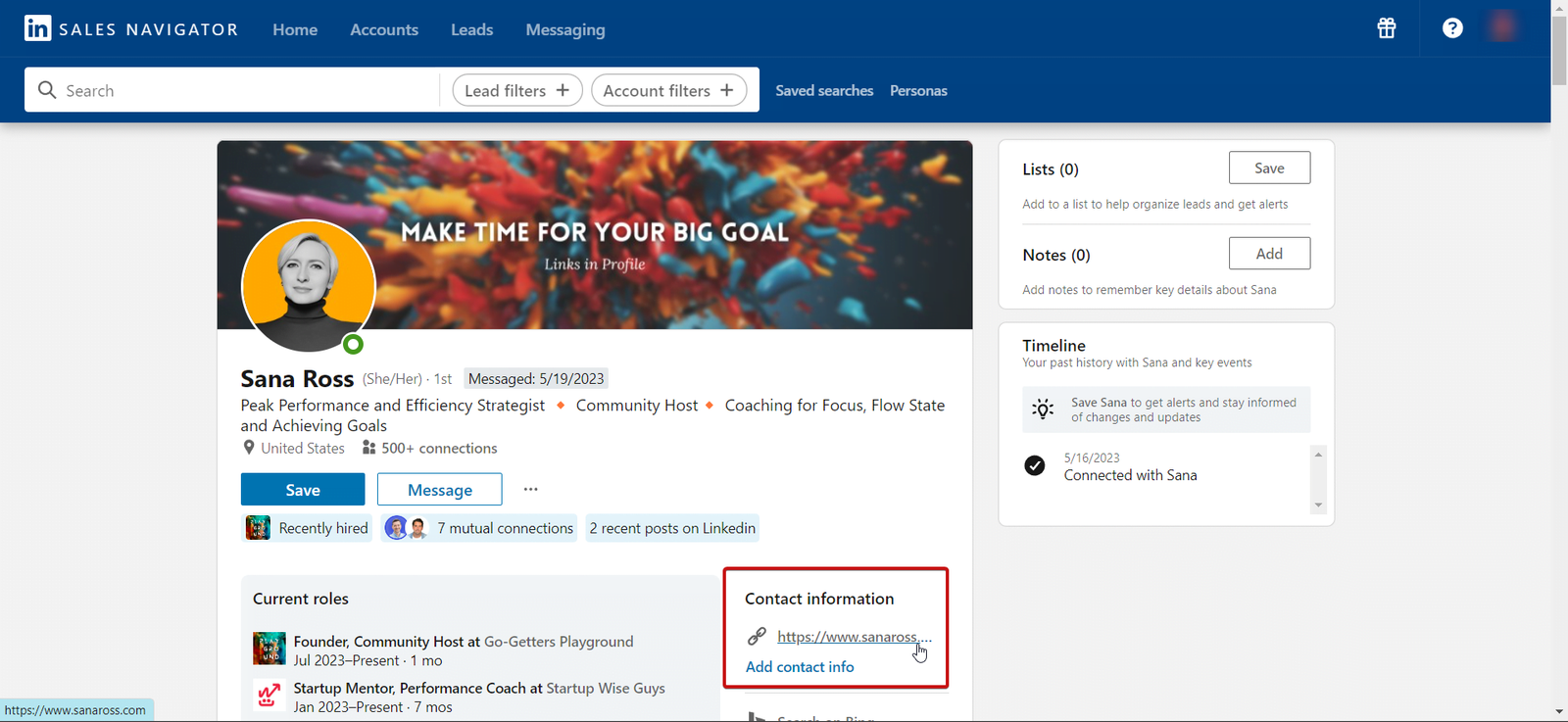Click the lightbulb icon in Timeline
The height and width of the screenshot is (722, 1568).
point(1044,409)
